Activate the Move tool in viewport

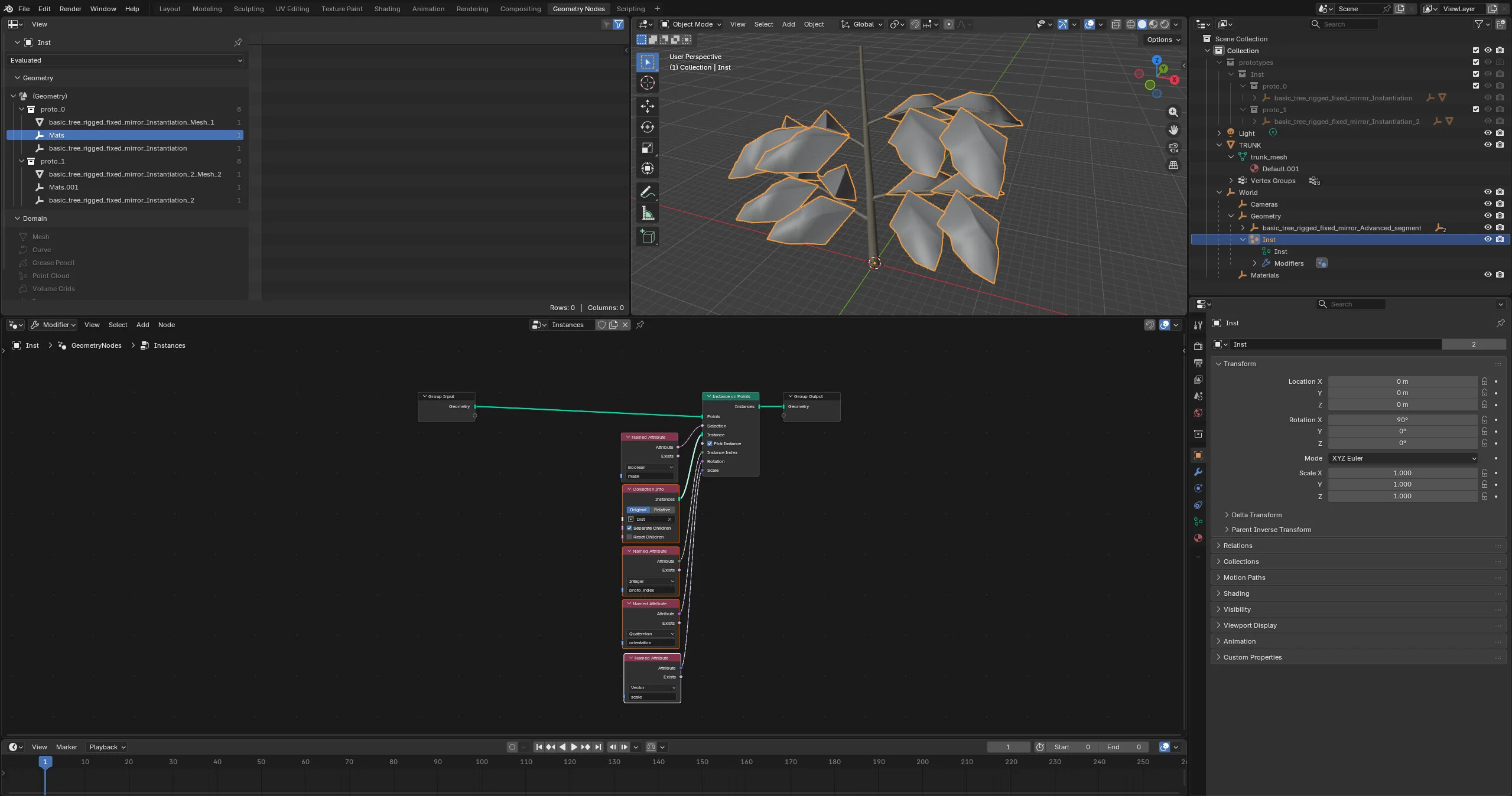(x=647, y=106)
